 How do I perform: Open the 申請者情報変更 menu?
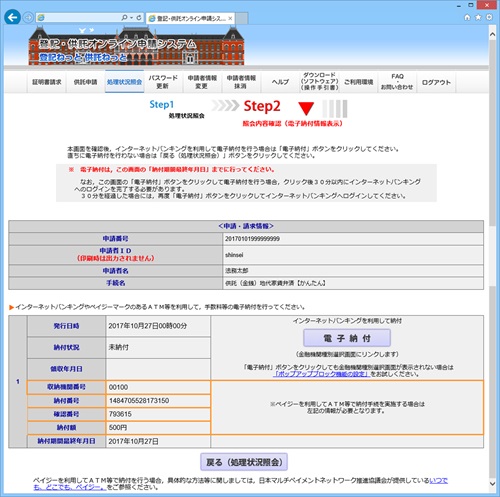coord(202,82)
